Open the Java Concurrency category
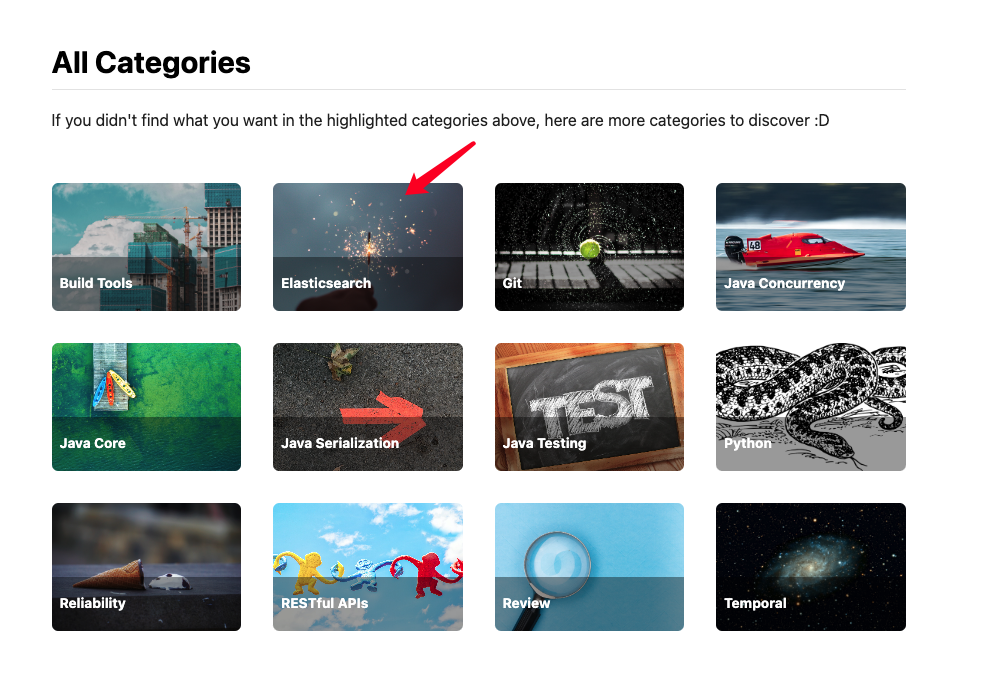990x673 pixels. [811, 247]
